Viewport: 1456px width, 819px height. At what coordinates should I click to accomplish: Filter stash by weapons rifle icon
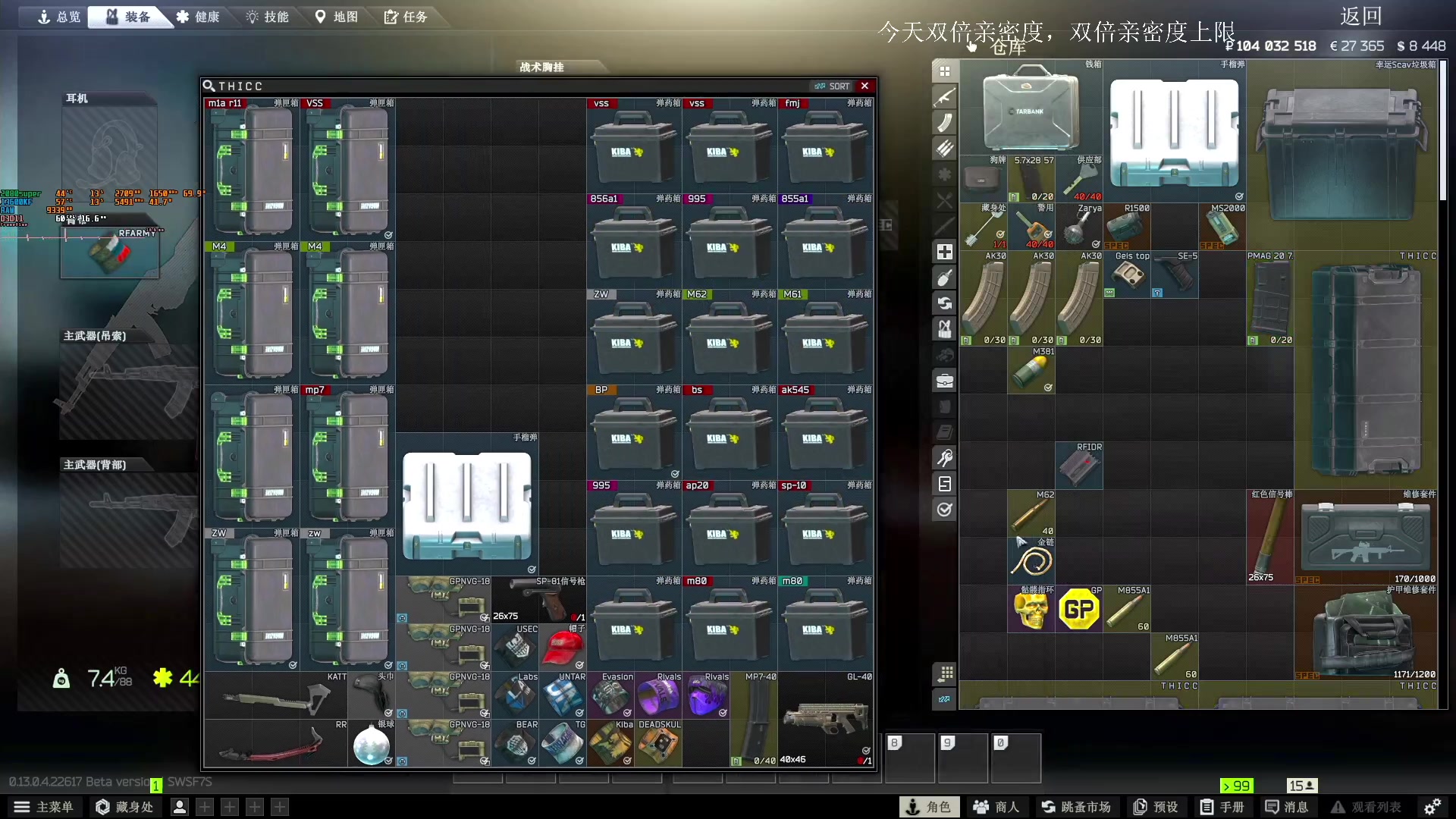[944, 97]
